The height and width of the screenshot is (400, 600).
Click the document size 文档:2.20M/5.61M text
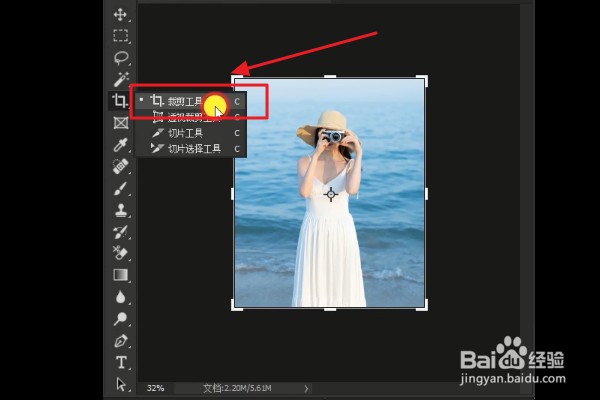[237, 388]
